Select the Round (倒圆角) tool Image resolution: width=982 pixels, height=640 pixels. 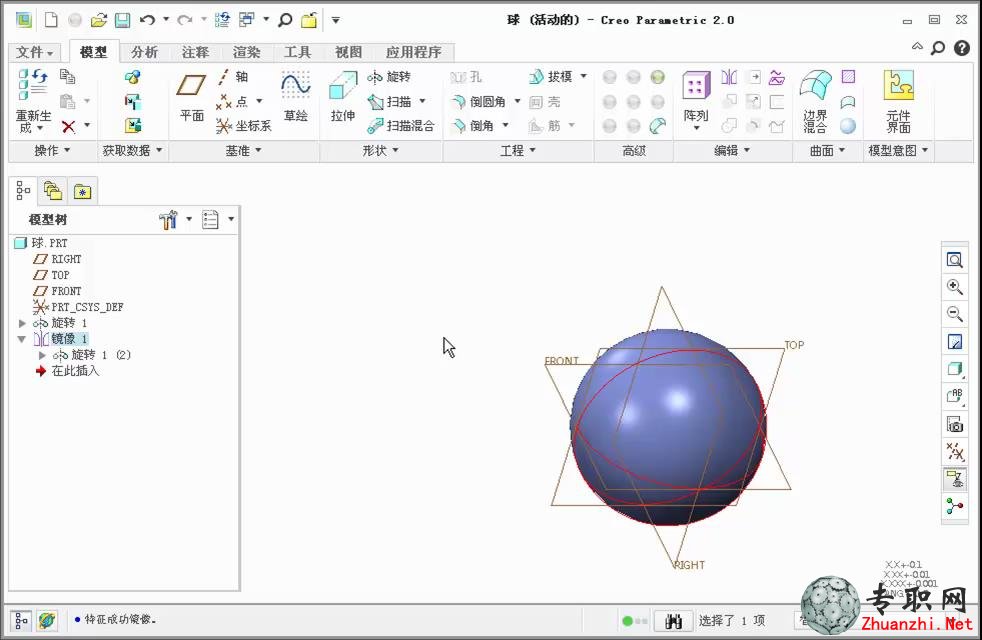479,101
